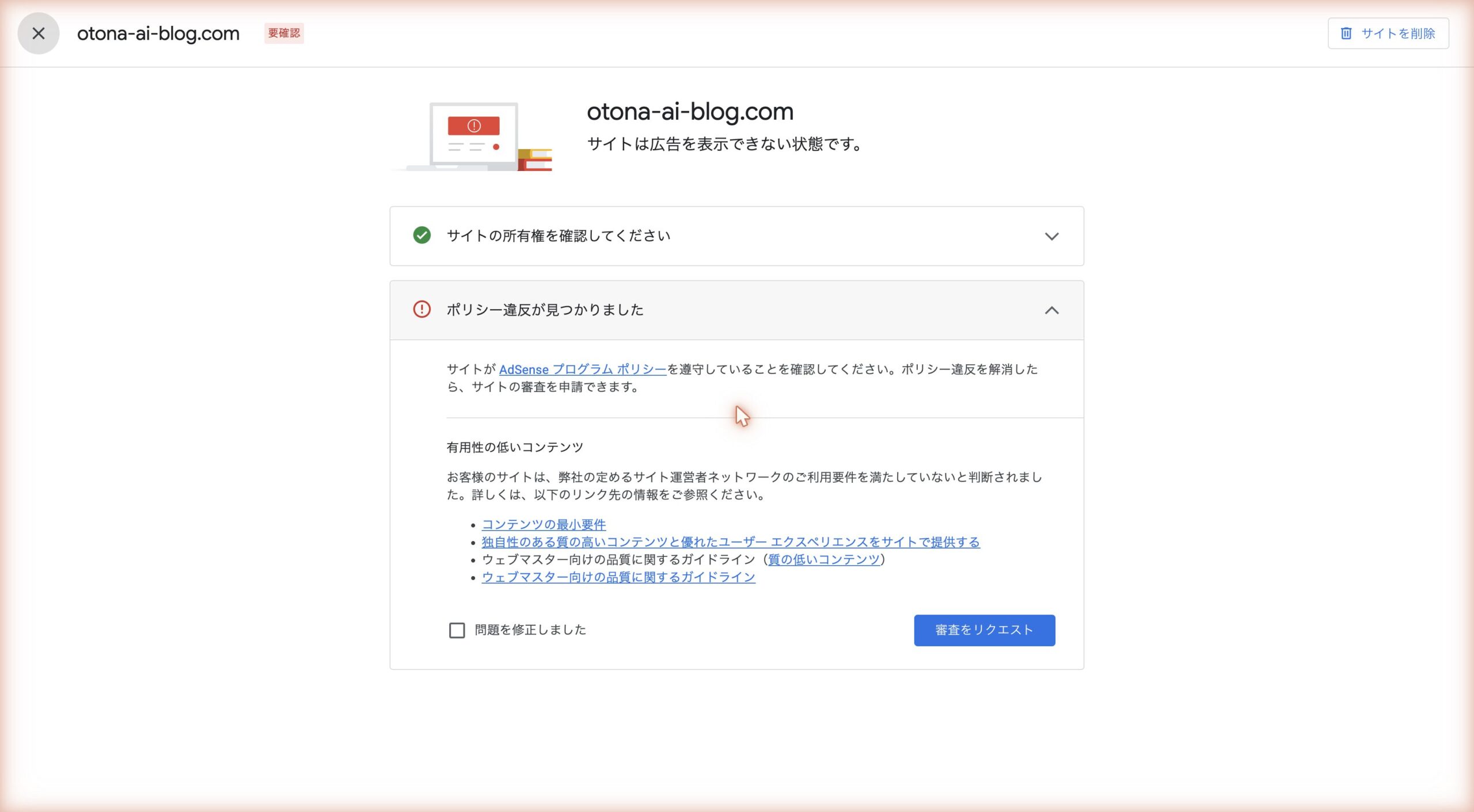Collapse the ポリシー違反が見つかりました section chevron
The image size is (1474, 812).
click(x=1052, y=310)
